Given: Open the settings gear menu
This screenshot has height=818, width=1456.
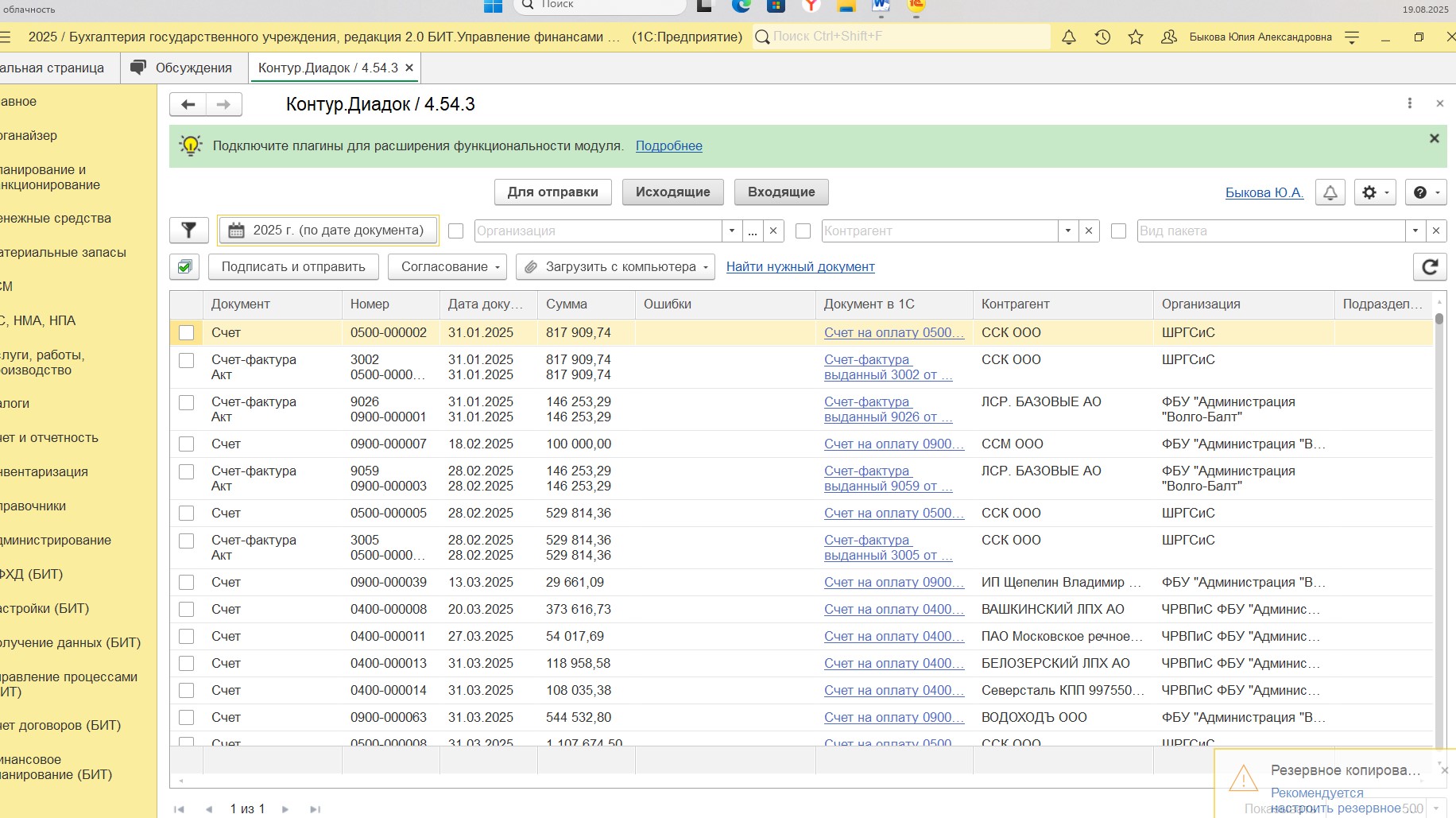Looking at the screenshot, I should click(x=1375, y=192).
